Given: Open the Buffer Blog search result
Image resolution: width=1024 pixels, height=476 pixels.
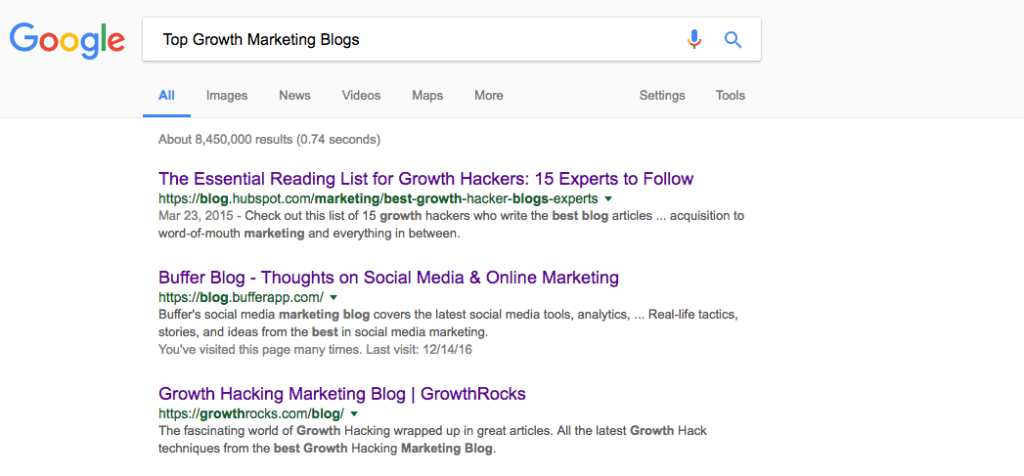Looking at the screenshot, I should coord(388,277).
